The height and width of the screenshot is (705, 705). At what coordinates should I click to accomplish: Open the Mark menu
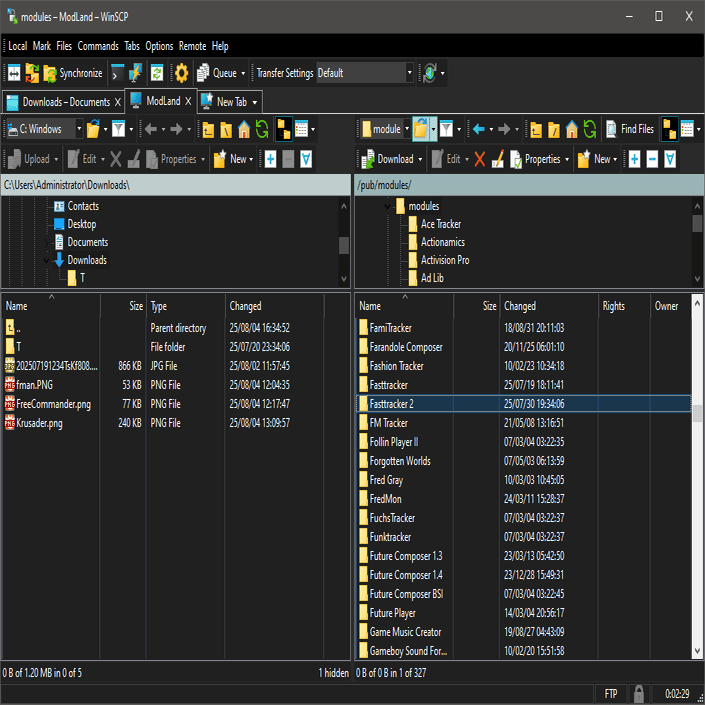(x=42, y=46)
